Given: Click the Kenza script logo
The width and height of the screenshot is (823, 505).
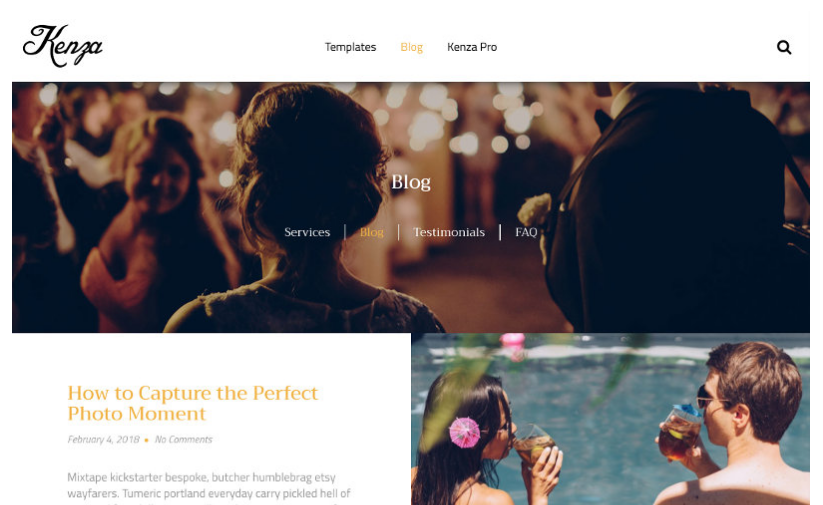Looking at the screenshot, I should pyautogui.click(x=62, y=46).
